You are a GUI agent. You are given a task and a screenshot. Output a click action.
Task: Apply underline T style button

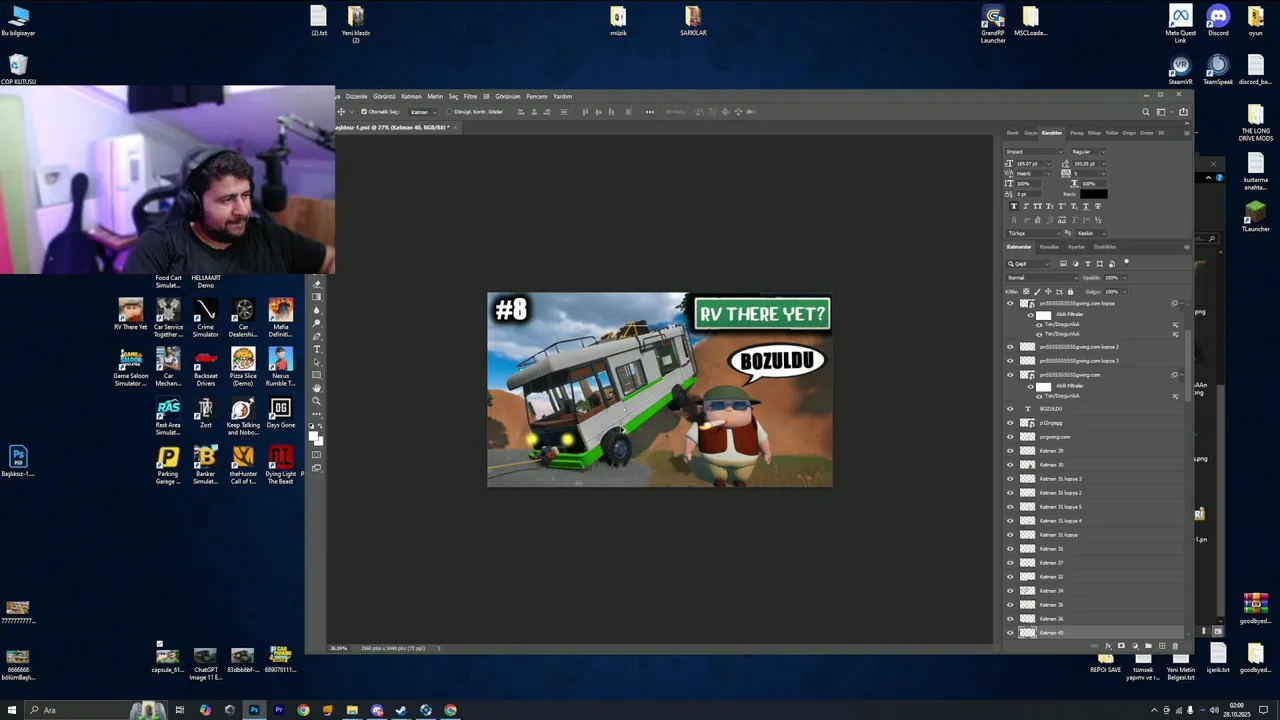[x=1086, y=206]
